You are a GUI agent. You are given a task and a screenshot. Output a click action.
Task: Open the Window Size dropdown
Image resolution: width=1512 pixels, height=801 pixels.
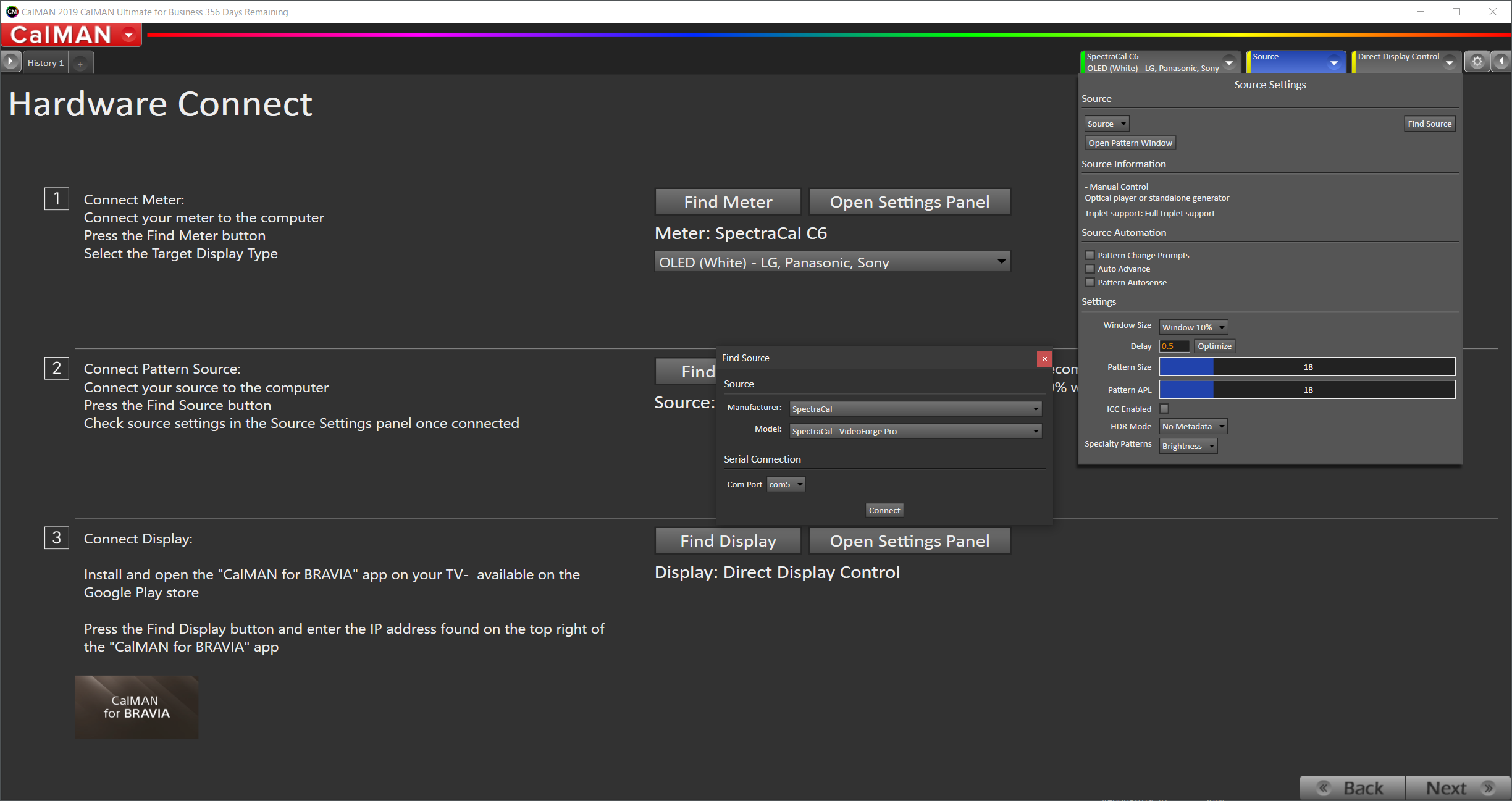point(1193,327)
